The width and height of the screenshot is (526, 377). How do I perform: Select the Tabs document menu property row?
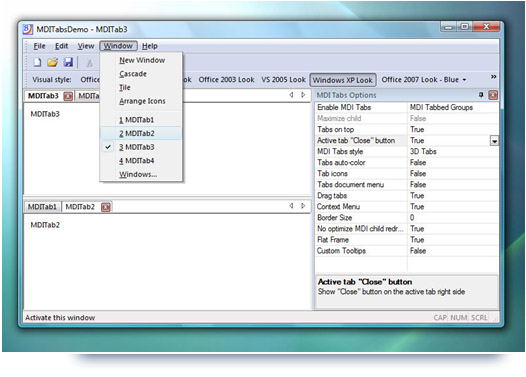[x=407, y=185]
